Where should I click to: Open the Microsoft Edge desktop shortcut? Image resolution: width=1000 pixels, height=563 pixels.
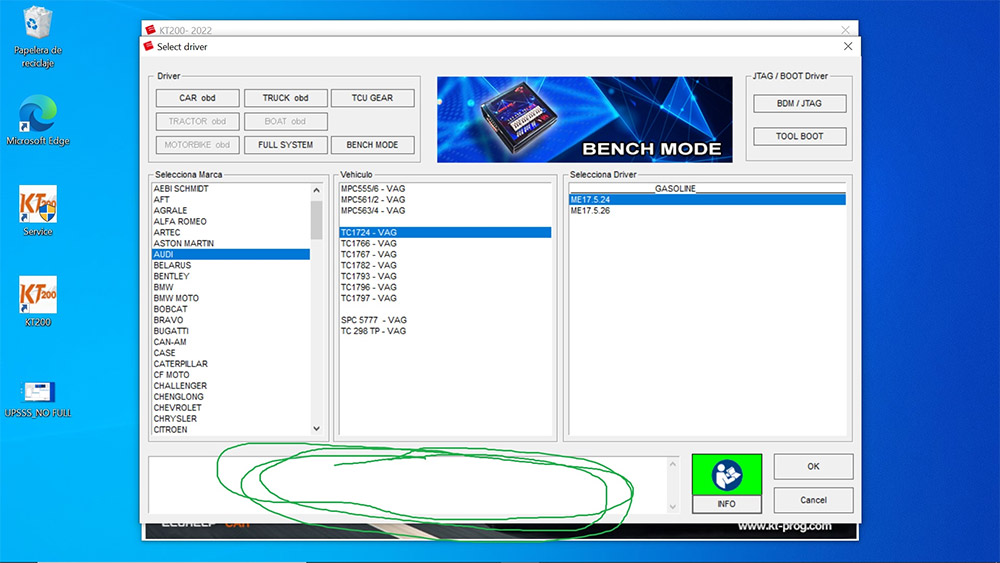click(x=38, y=120)
